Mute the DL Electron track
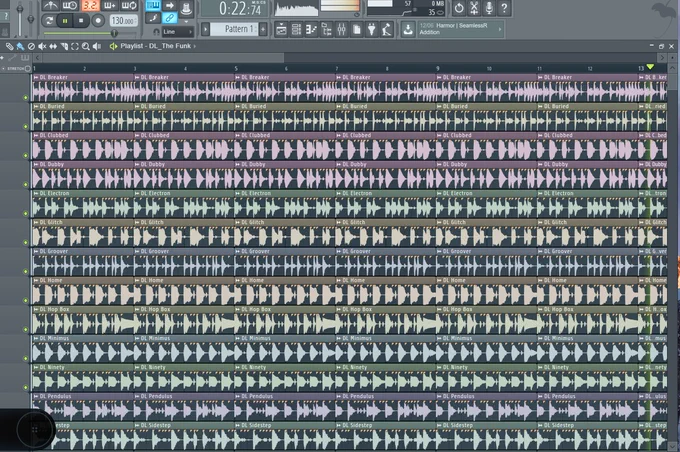Screen dimensions: 680x452 click(x=26, y=213)
